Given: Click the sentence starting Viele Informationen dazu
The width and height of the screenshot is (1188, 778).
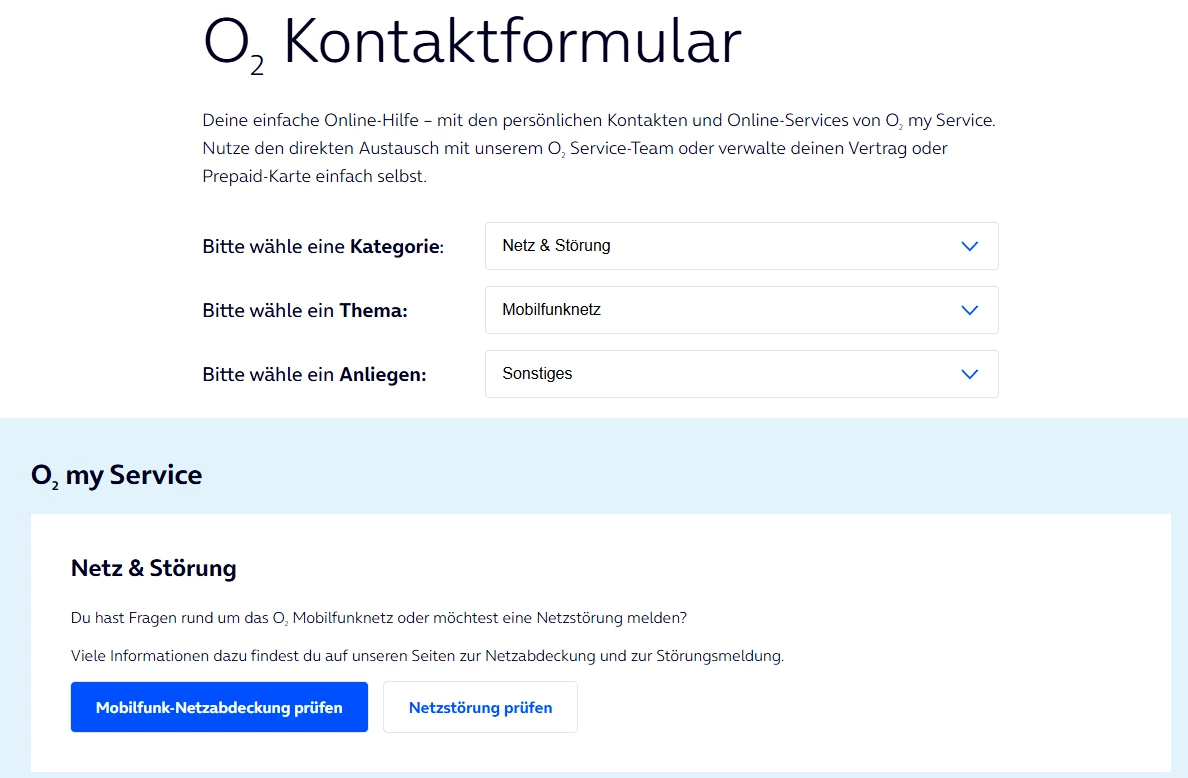Looking at the screenshot, I should coord(427,656).
